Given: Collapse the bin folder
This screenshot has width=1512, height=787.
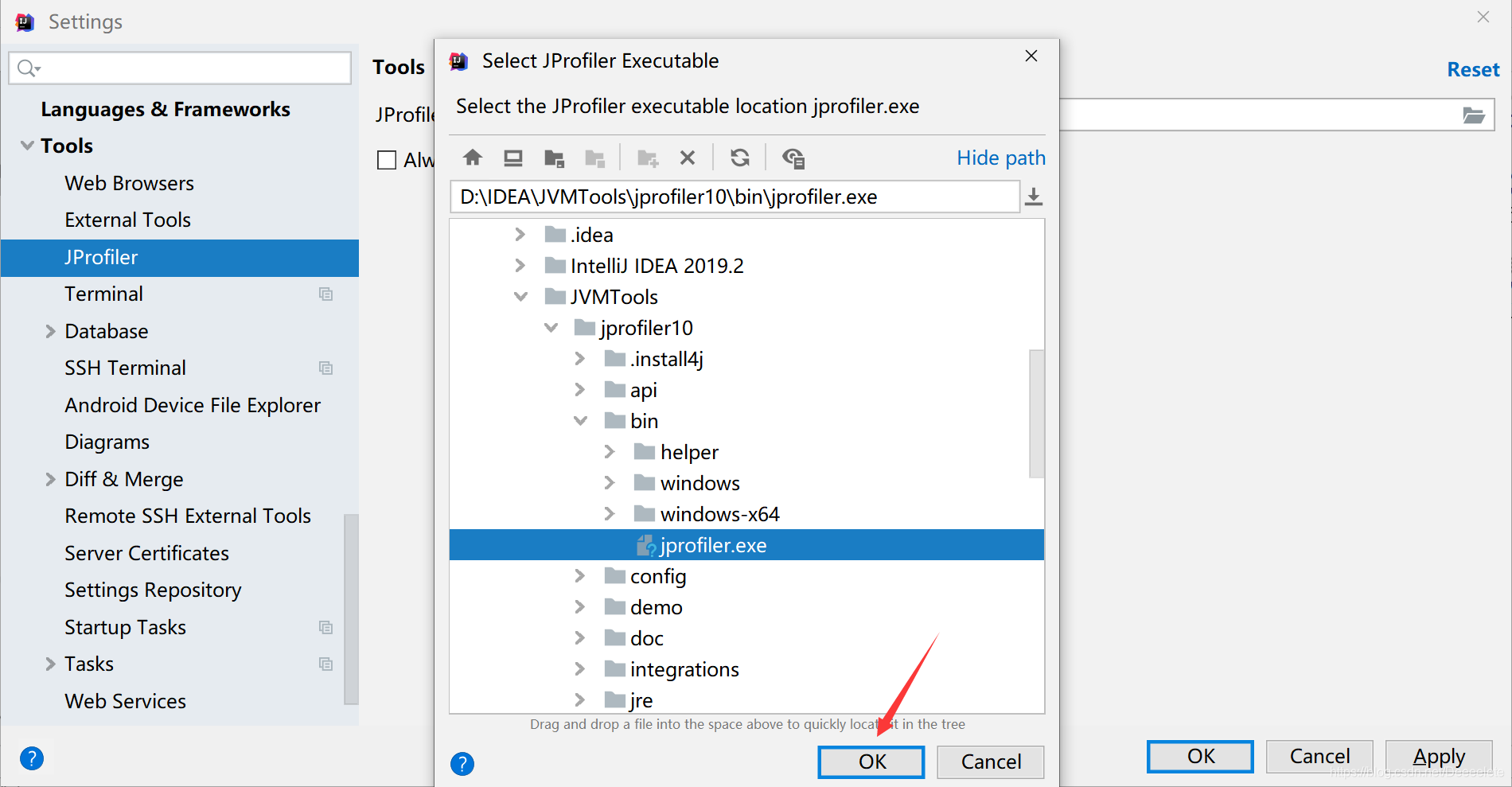Looking at the screenshot, I should [x=581, y=420].
